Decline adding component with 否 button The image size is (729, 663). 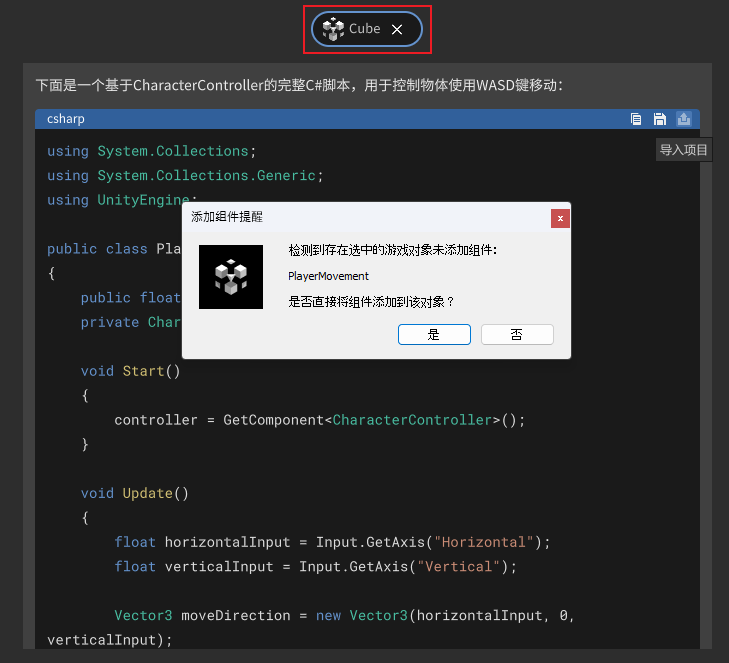coord(517,335)
